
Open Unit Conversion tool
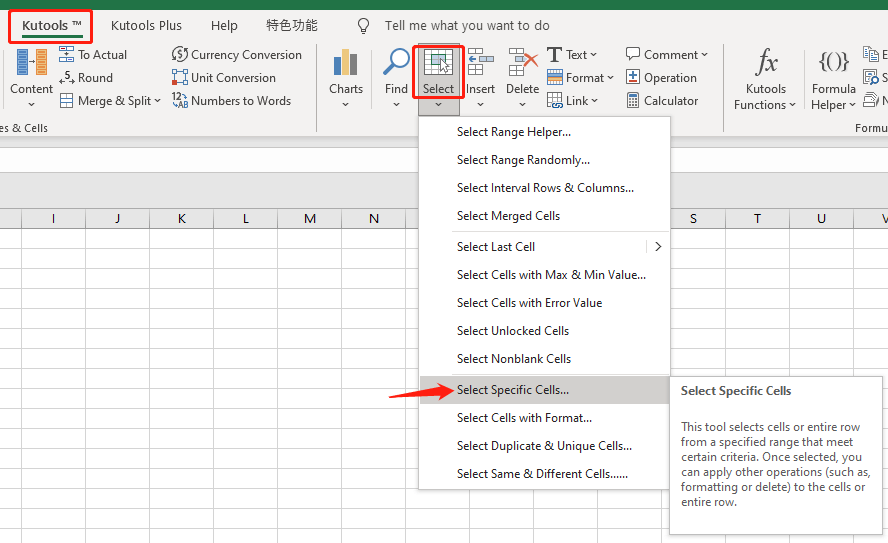point(224,78)
